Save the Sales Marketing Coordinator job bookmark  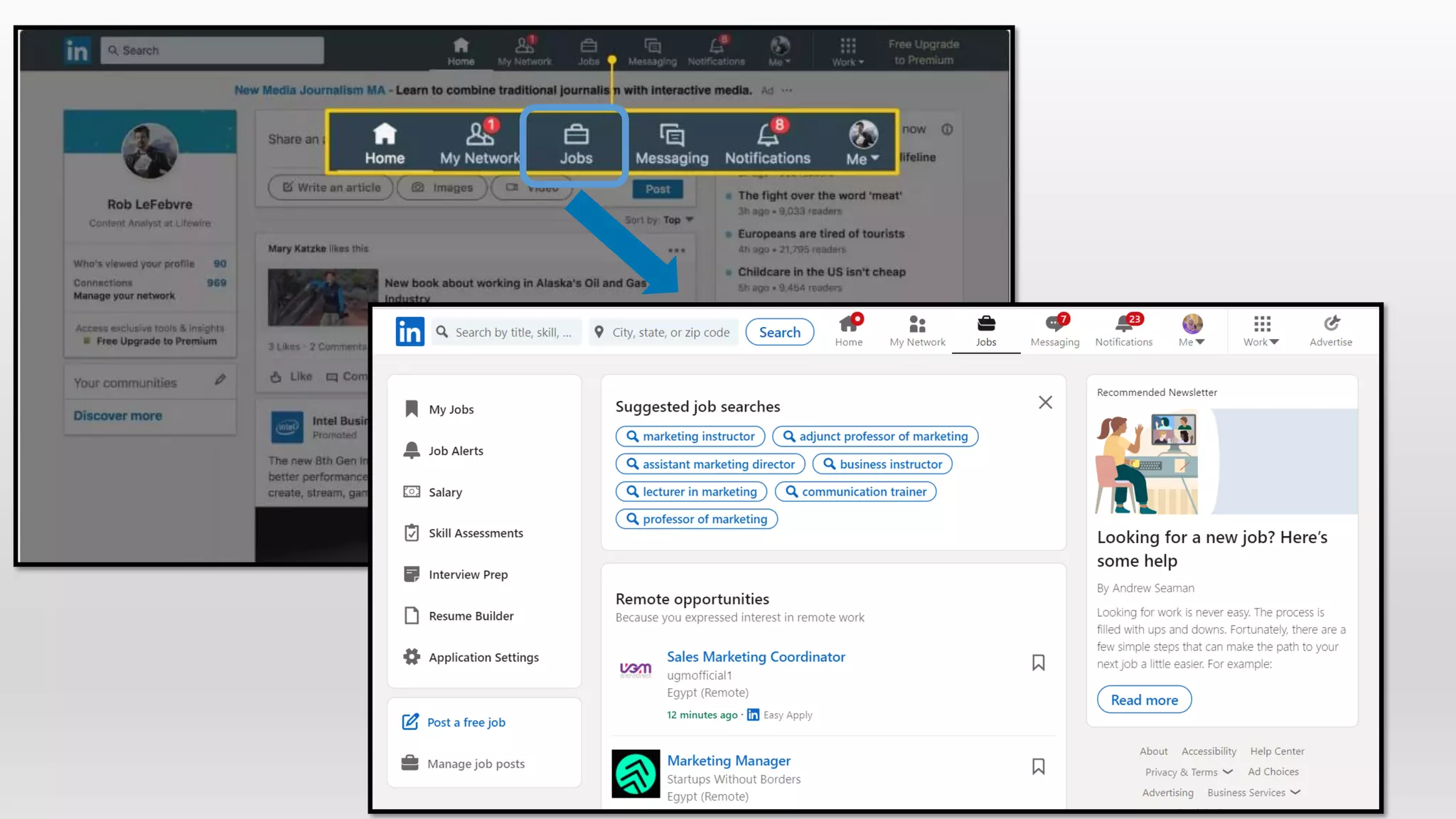[1038, 663]
